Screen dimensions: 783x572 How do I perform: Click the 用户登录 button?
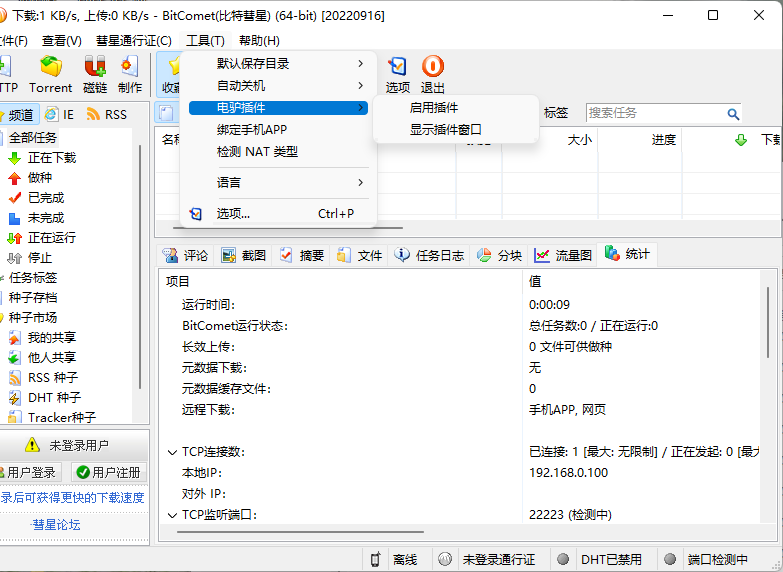click(x=29, y=472)
